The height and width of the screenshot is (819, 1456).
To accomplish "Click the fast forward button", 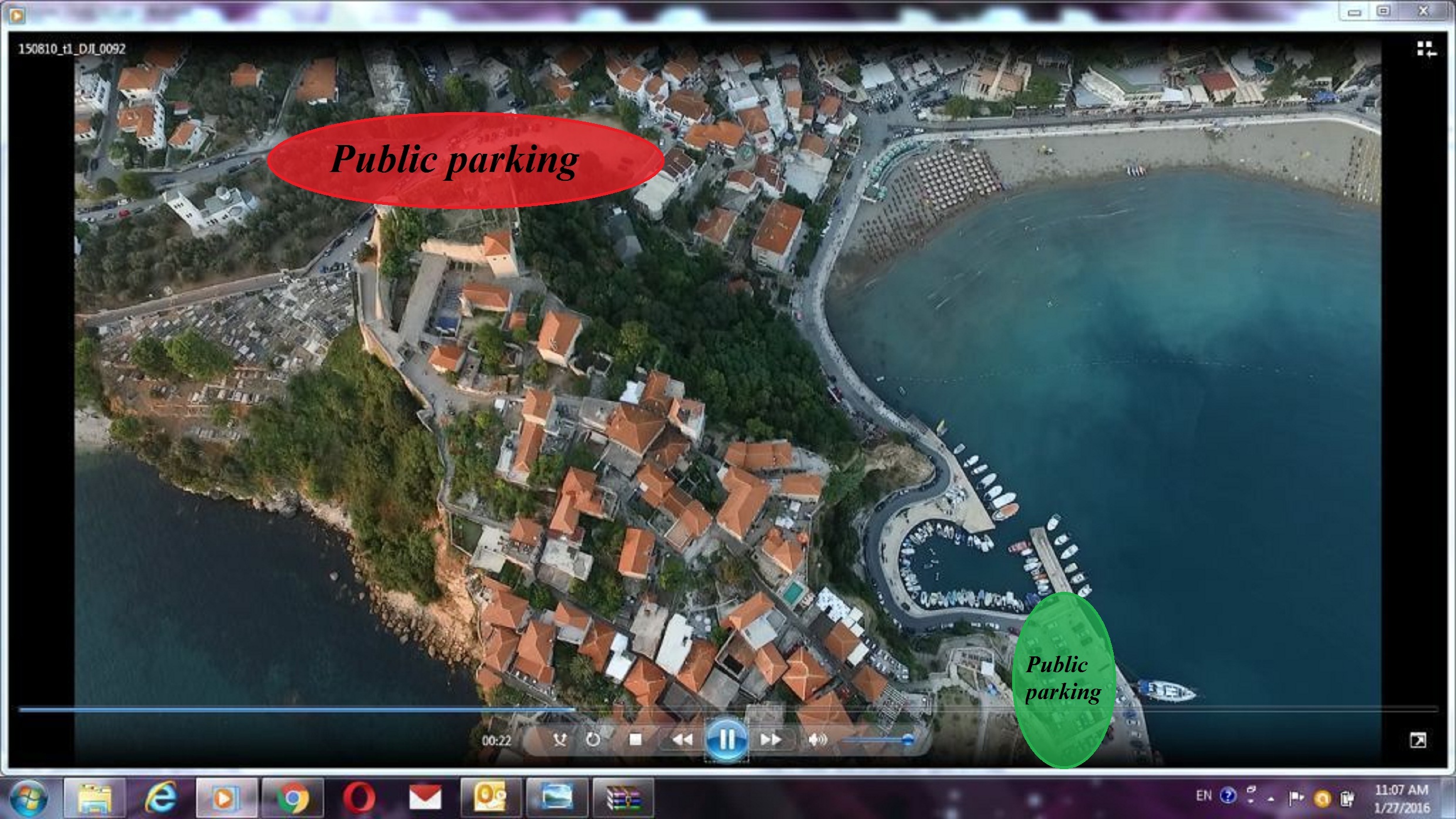I will pos(771,740).
